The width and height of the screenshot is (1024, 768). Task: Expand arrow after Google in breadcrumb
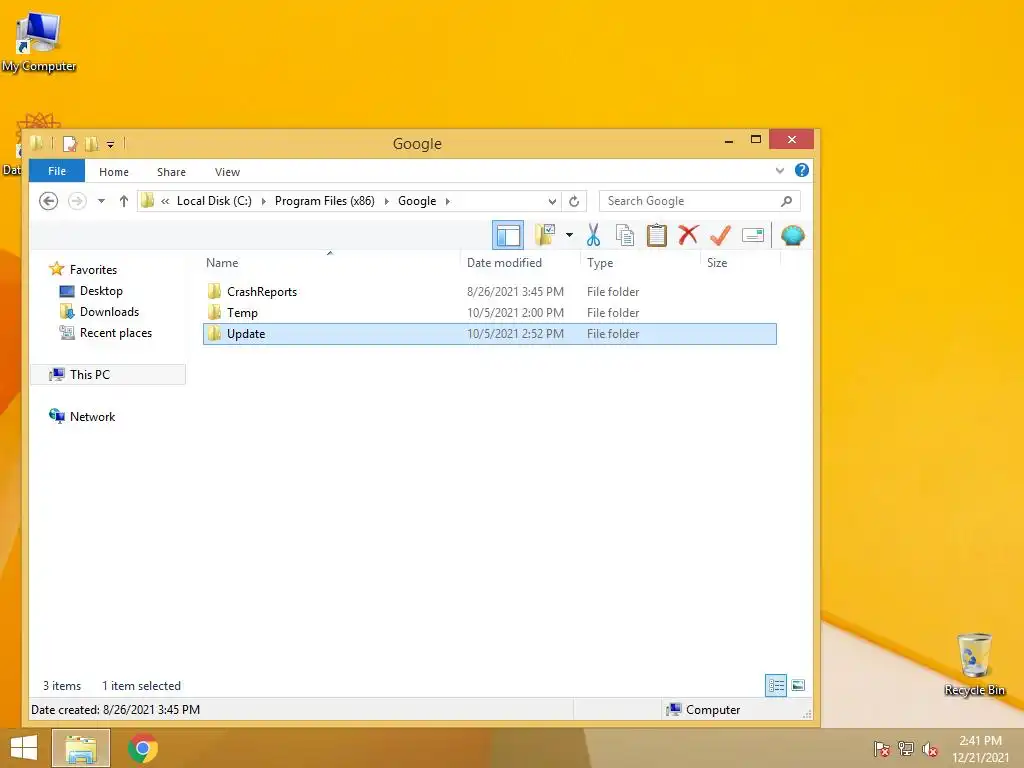447,201
